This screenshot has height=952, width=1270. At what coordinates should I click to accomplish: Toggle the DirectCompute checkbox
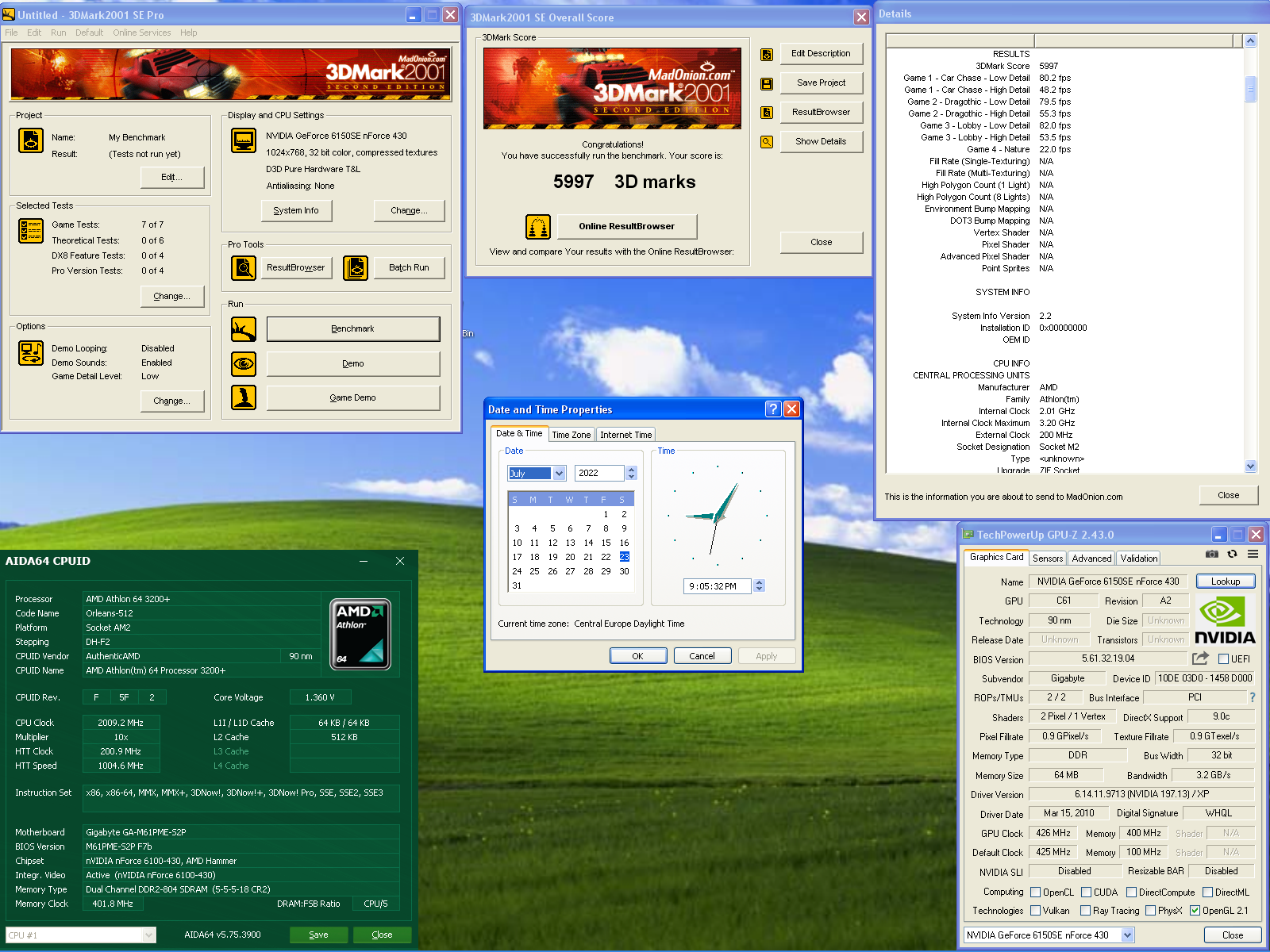(x=1132, y=892)
